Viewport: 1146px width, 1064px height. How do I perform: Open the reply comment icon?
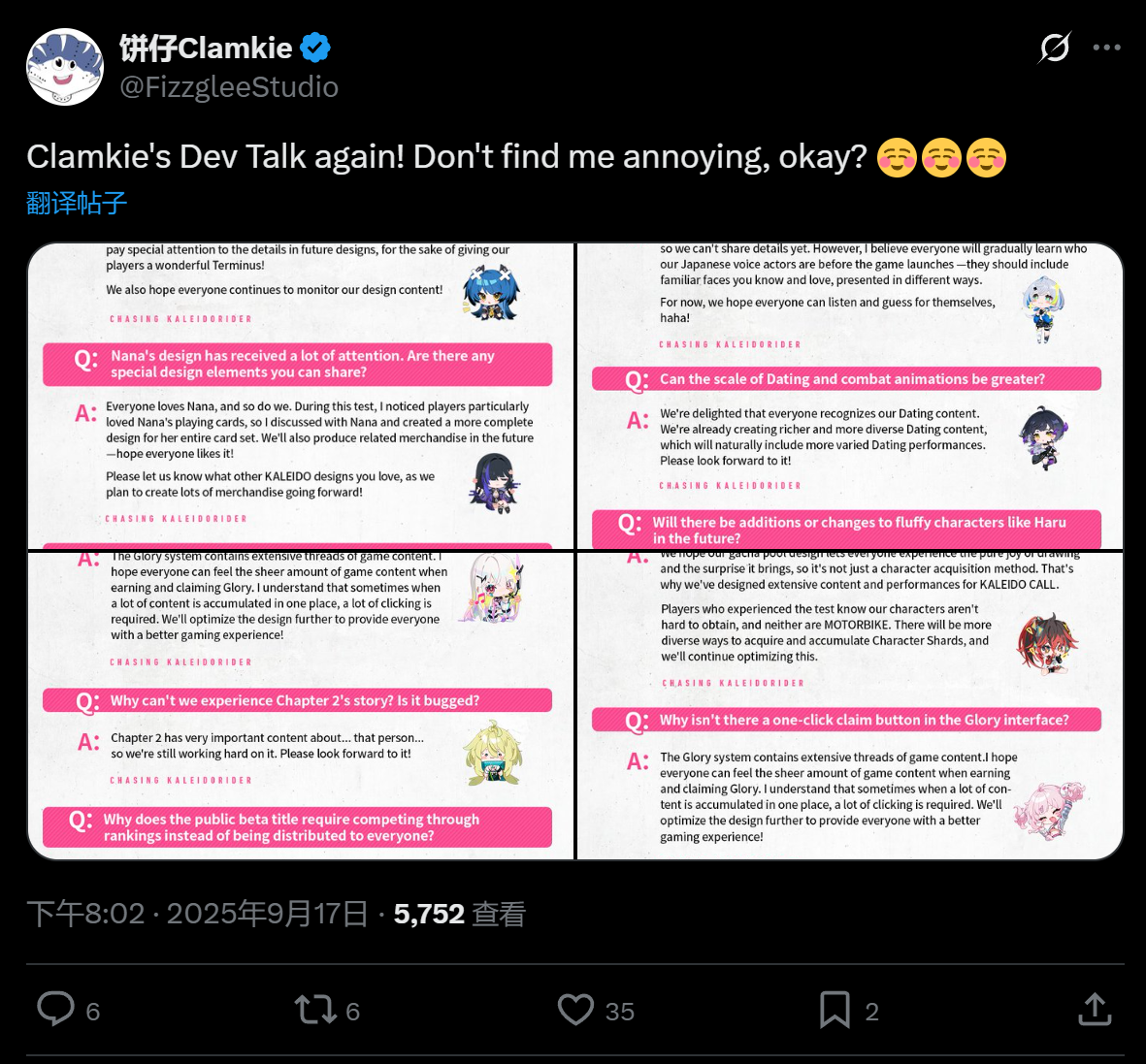[55, 1009]
